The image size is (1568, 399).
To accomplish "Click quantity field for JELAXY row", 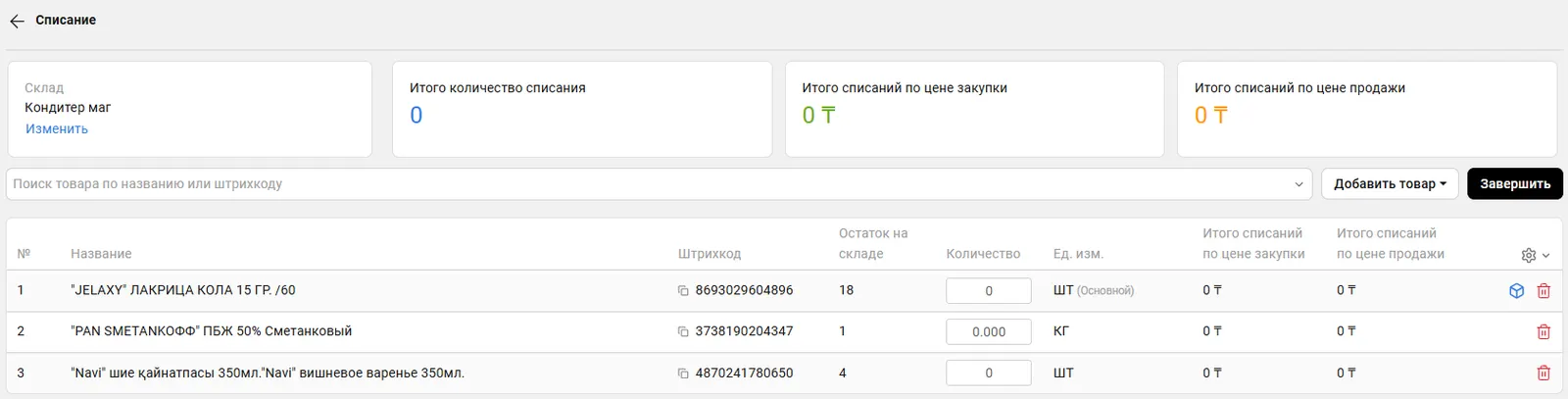I will point(988,291).
